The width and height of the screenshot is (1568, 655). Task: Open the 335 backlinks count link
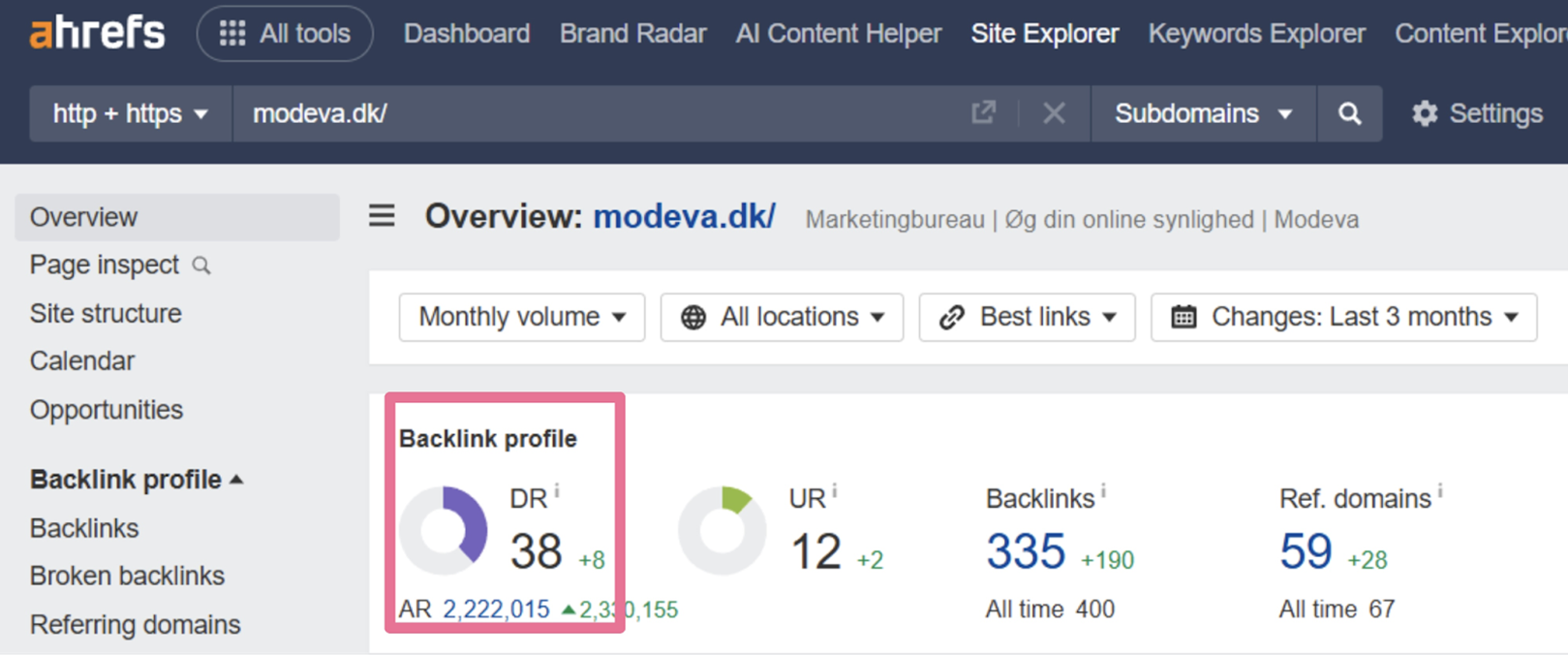[1026, 551]
